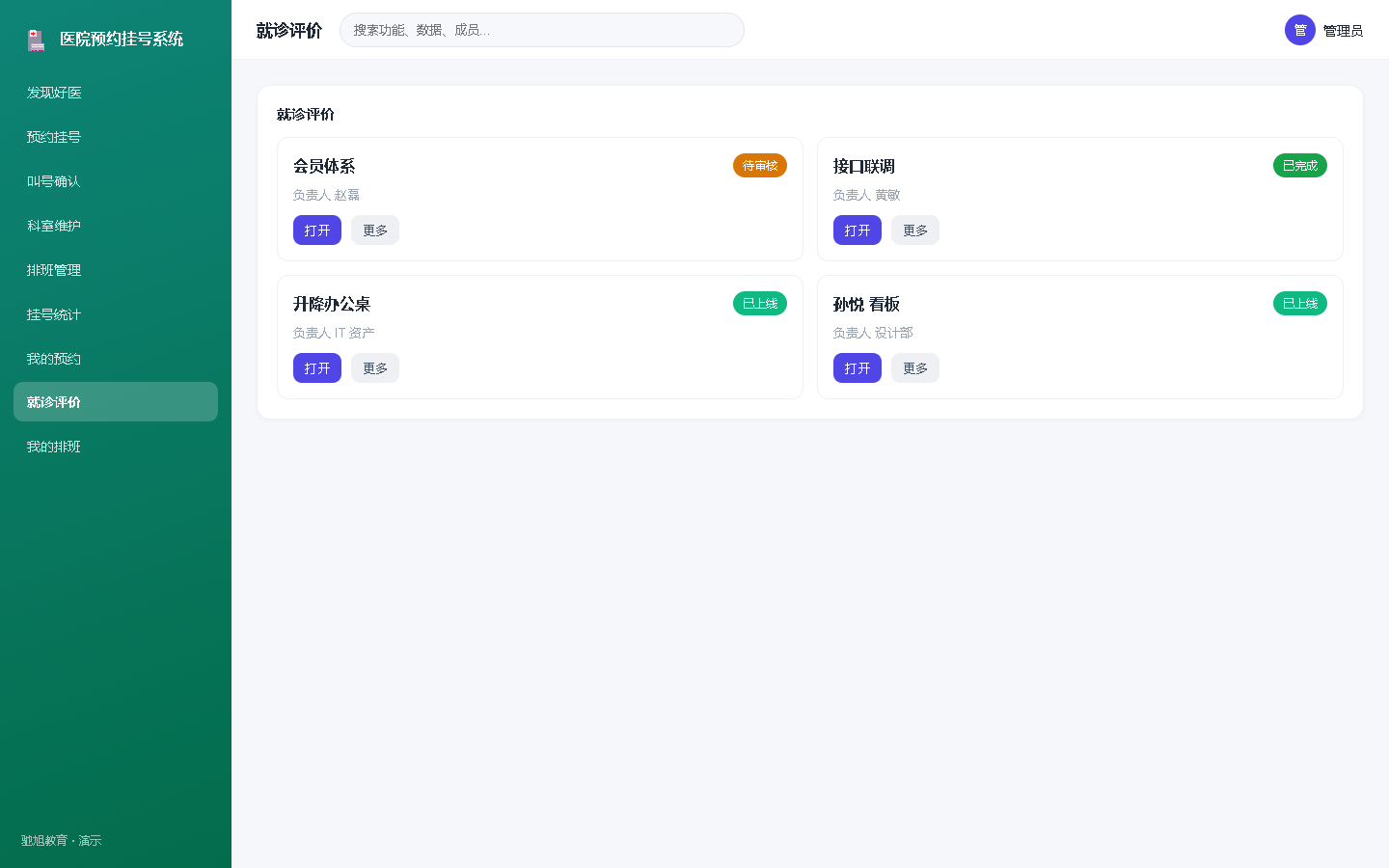Click the 负责人 赵磊 text
The height and width of the screenshot is (868, 1389).
pyautogui.click(x=326, y=195)
